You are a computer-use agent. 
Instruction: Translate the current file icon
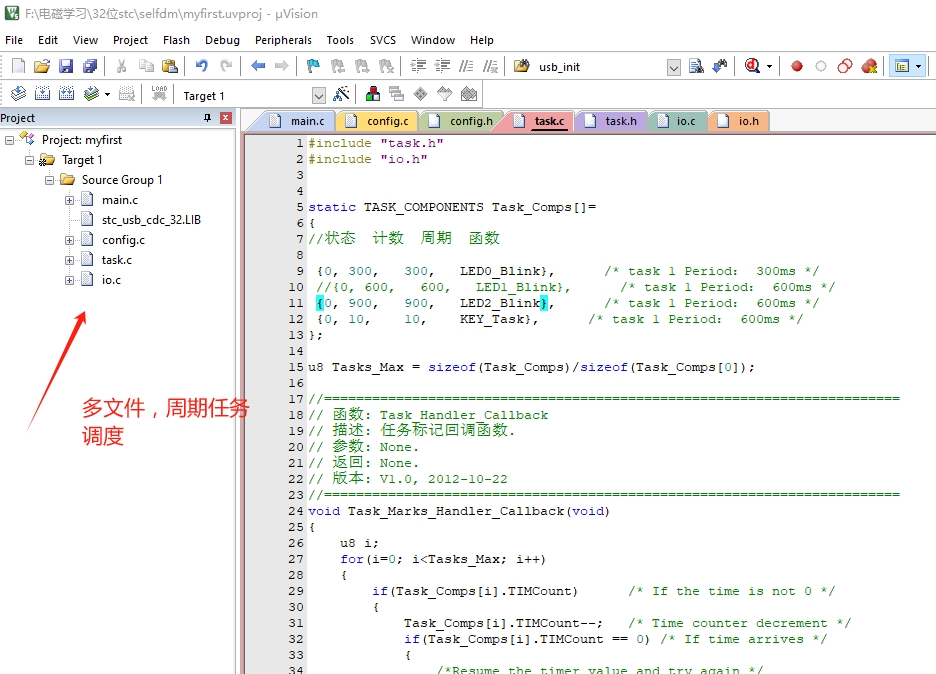[19, 94]
